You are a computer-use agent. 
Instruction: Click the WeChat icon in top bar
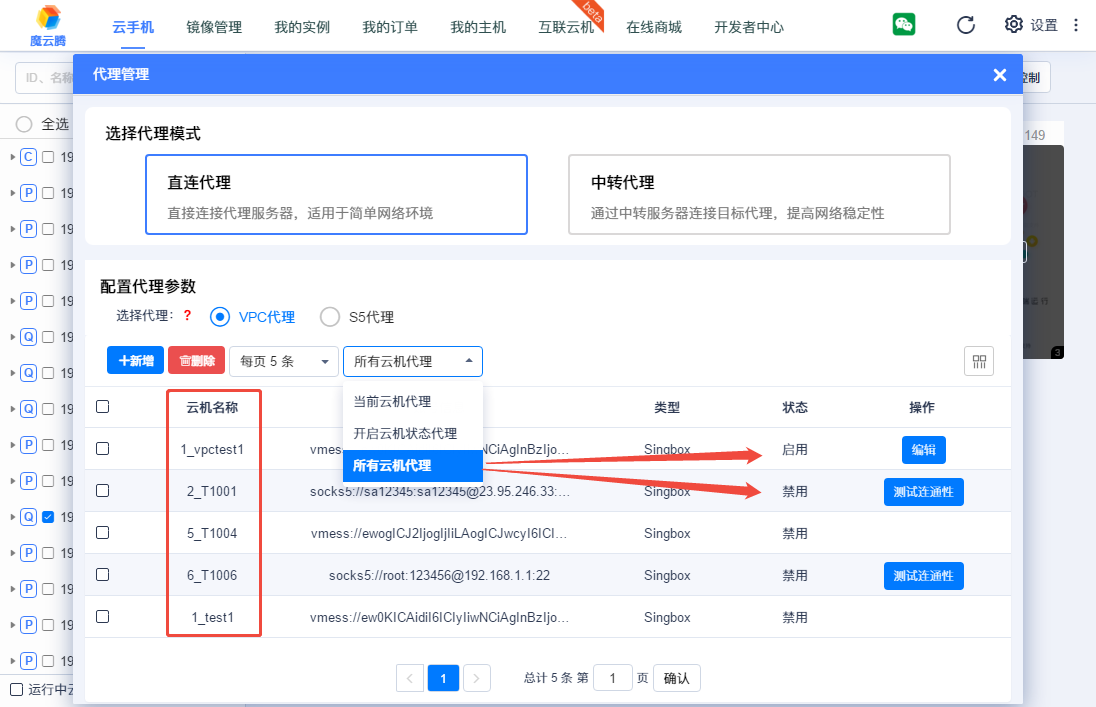(904, 25)
